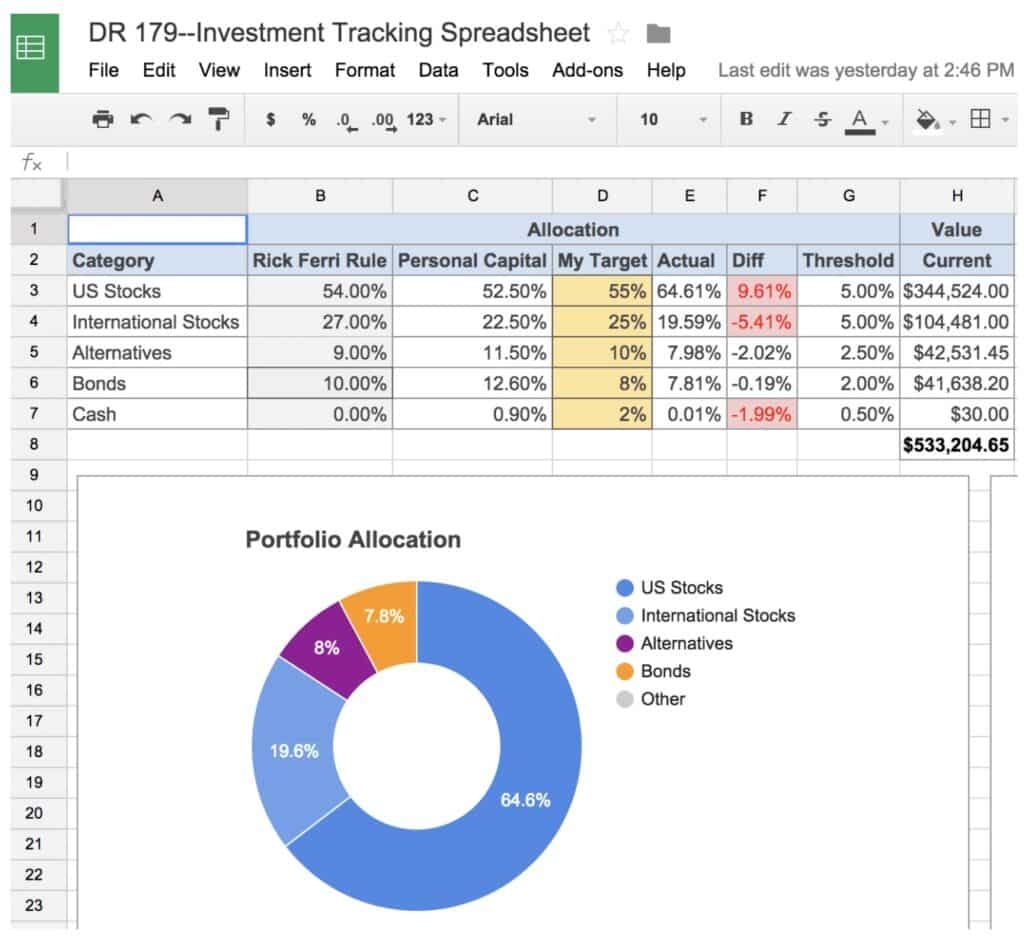Select empty cell A1
The height and width of the screenshot is (946, 1024).
tap(157, 229)
